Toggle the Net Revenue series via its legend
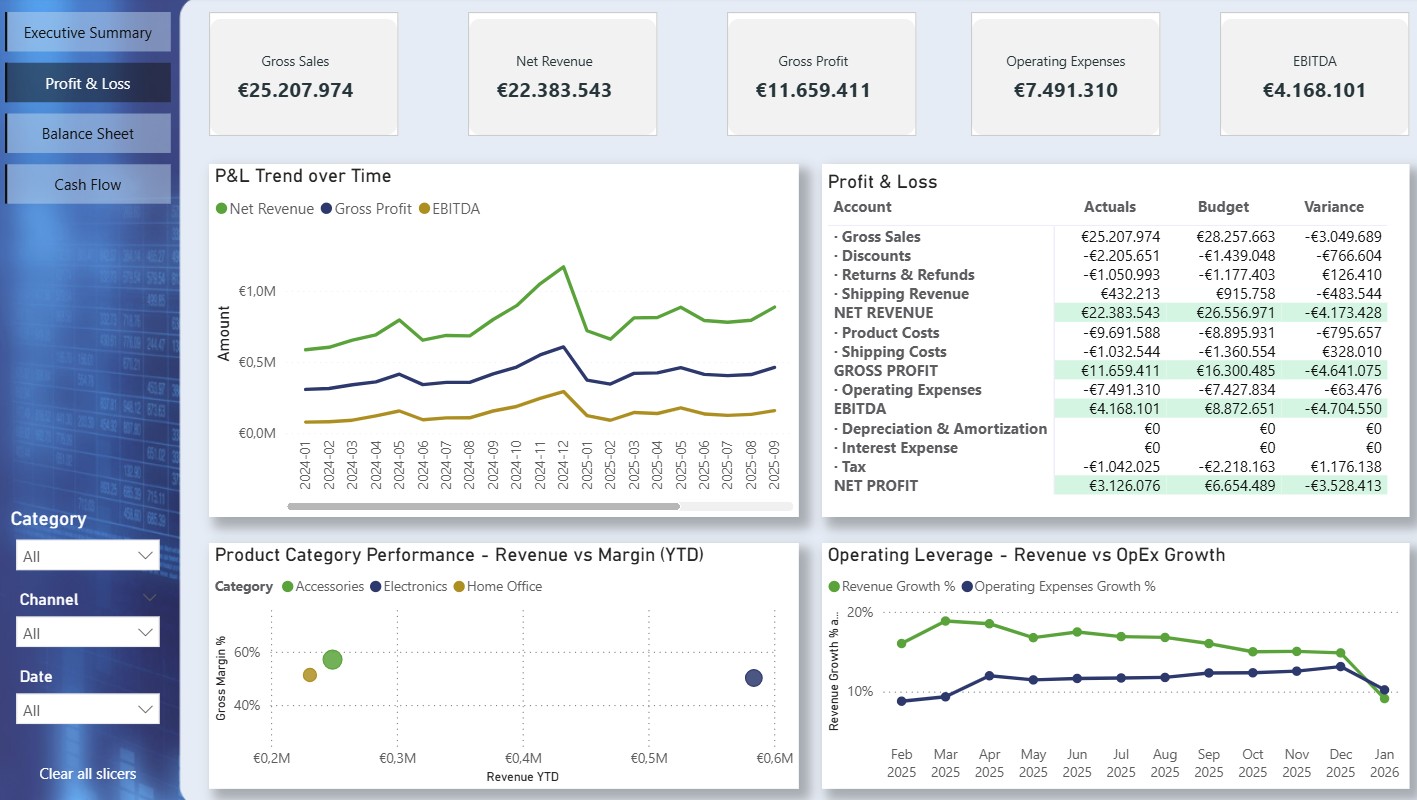This screenshot has height=800, width=1417. (x=222, y=209)
